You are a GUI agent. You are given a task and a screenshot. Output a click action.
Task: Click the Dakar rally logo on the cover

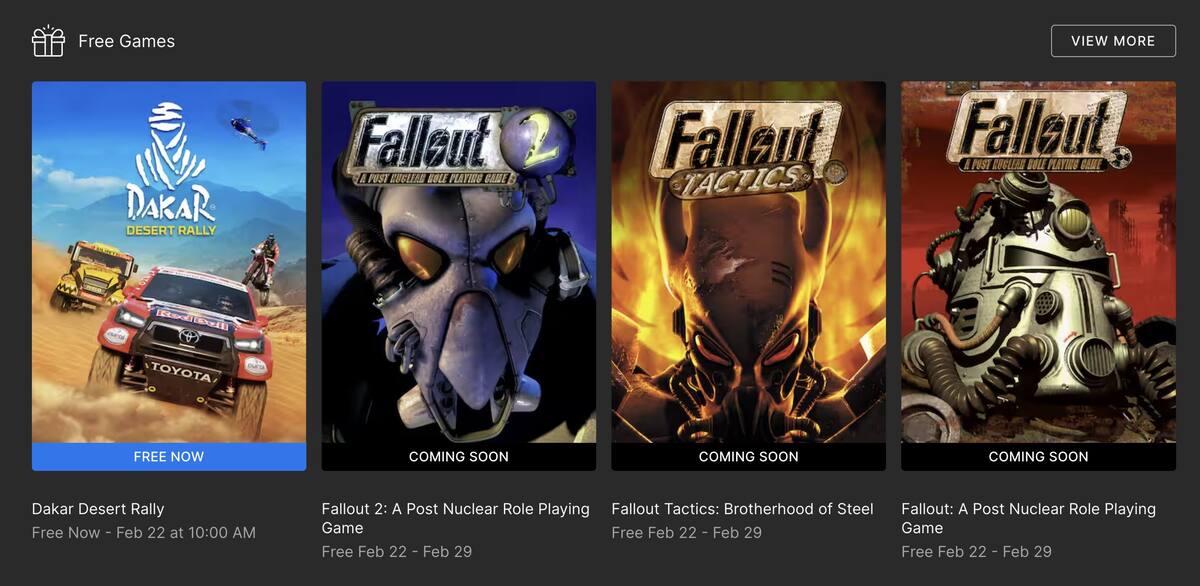tap(171, 168)
